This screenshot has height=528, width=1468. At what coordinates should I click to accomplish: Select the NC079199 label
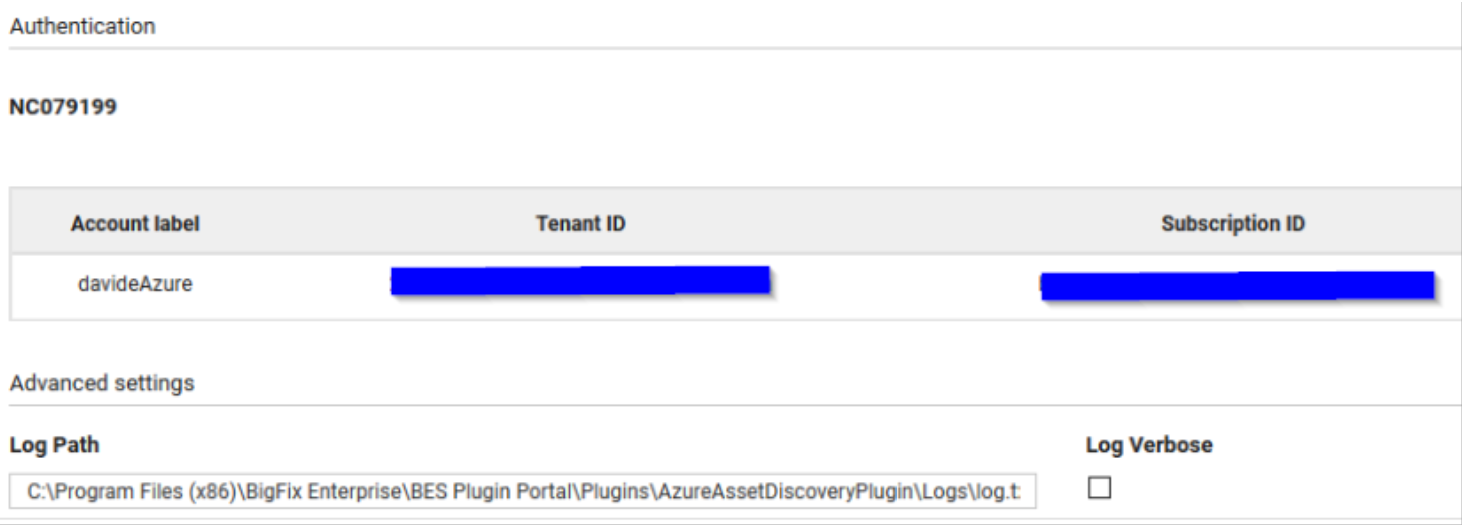pyautogui.click(x=63, y=107)
